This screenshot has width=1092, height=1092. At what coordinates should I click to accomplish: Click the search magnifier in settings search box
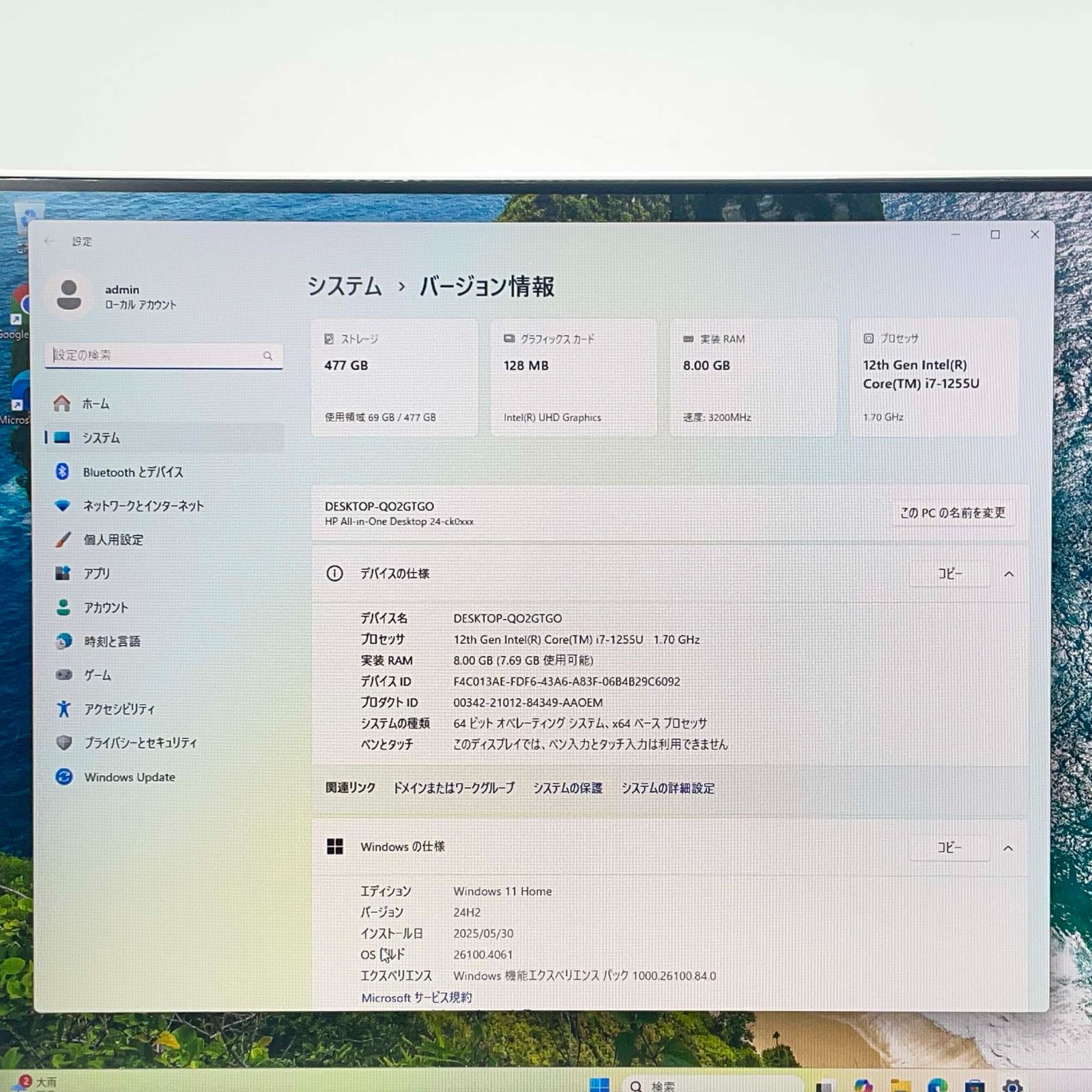point(268,356)
